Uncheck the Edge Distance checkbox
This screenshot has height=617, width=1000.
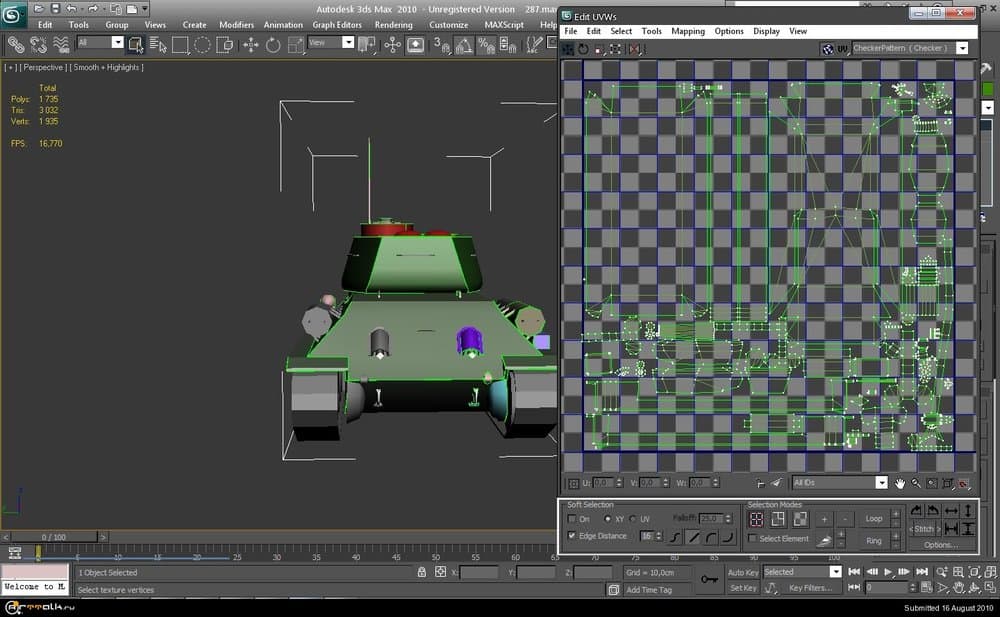572,536
